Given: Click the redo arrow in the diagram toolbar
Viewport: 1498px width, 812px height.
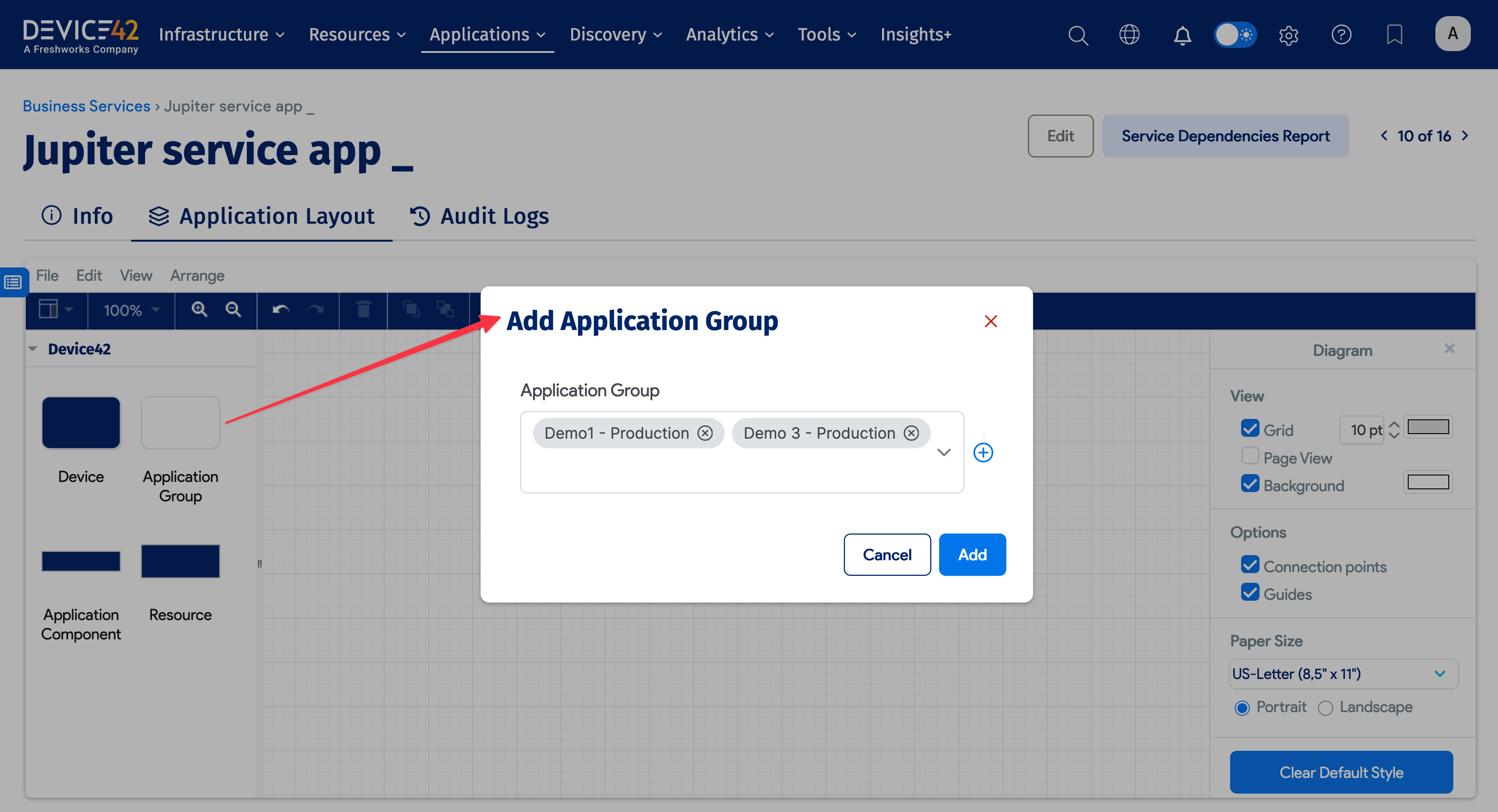Looking at the screenshot, I should tap(316, 310).
